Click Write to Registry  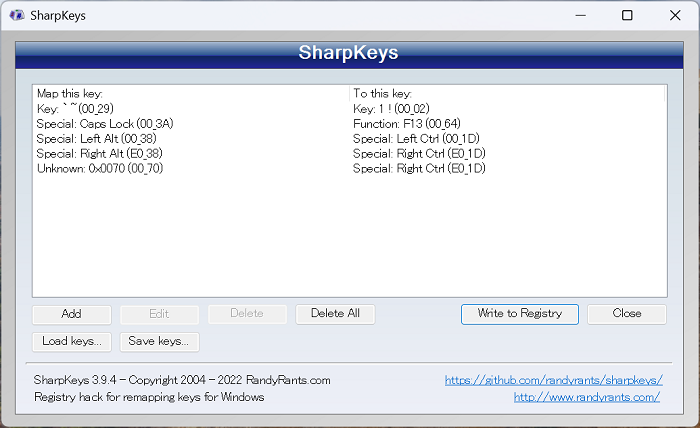tap(520, 314)
